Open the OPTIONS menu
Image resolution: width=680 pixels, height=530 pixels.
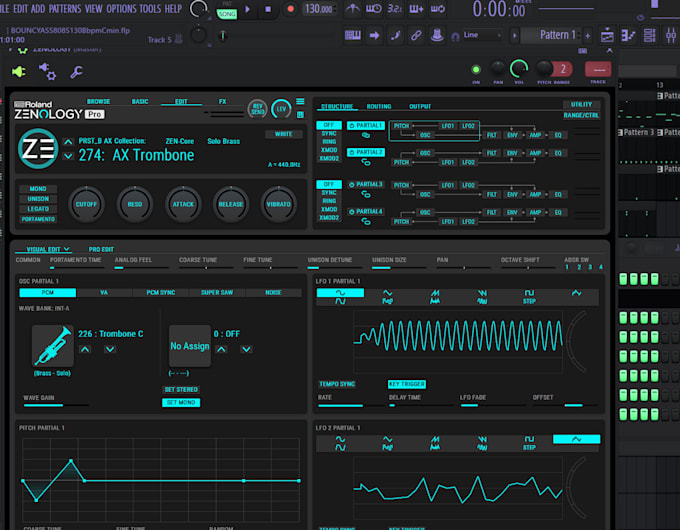(x=121, y=9)
